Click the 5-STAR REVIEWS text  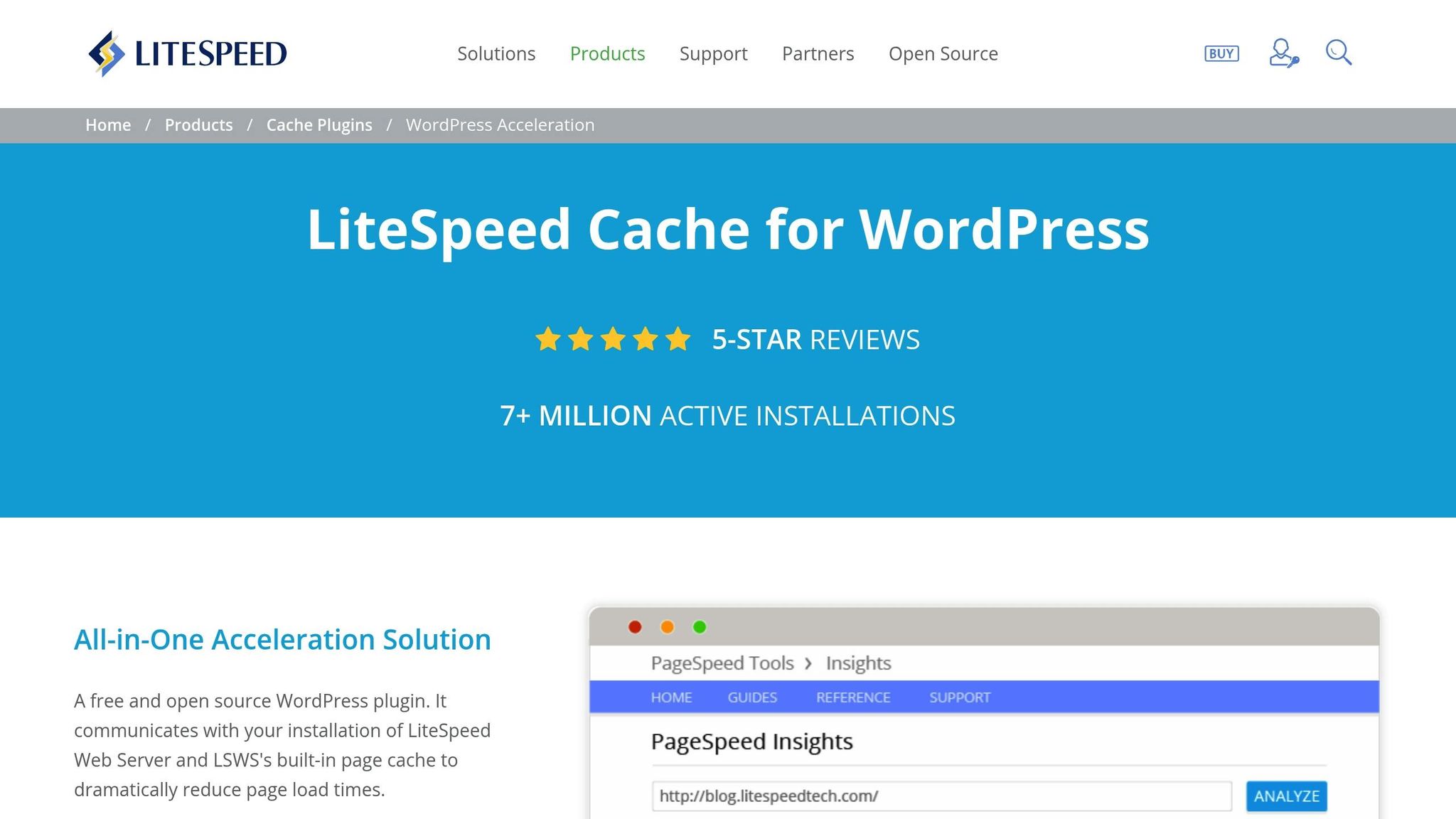[x=816, y=340]
